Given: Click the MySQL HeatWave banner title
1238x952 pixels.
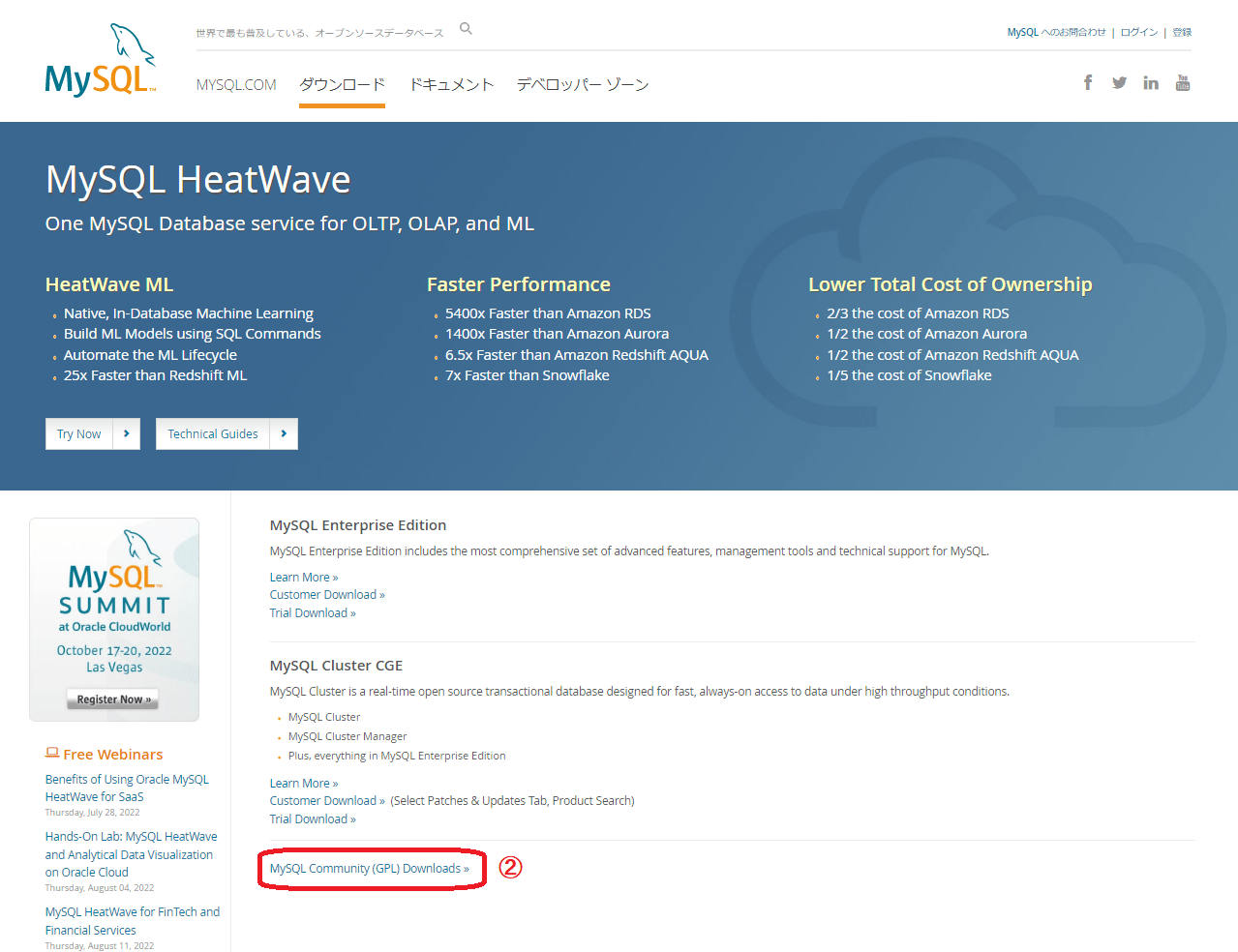Looking at the screenshot, I should pyautogui.click(x=198, y=180).
